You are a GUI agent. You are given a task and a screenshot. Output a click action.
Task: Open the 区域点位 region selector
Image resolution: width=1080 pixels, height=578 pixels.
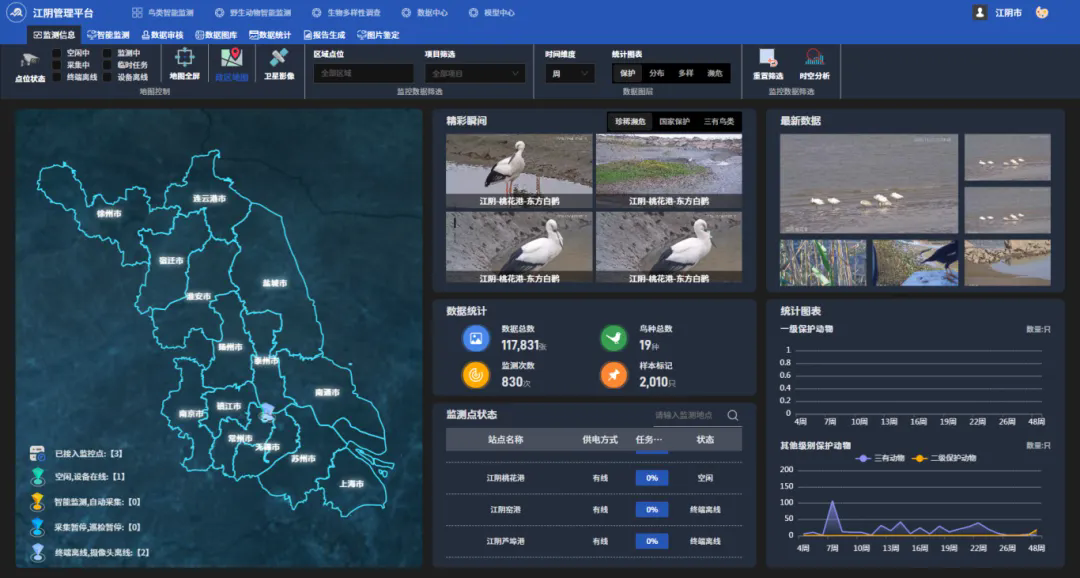pos(363,73)
